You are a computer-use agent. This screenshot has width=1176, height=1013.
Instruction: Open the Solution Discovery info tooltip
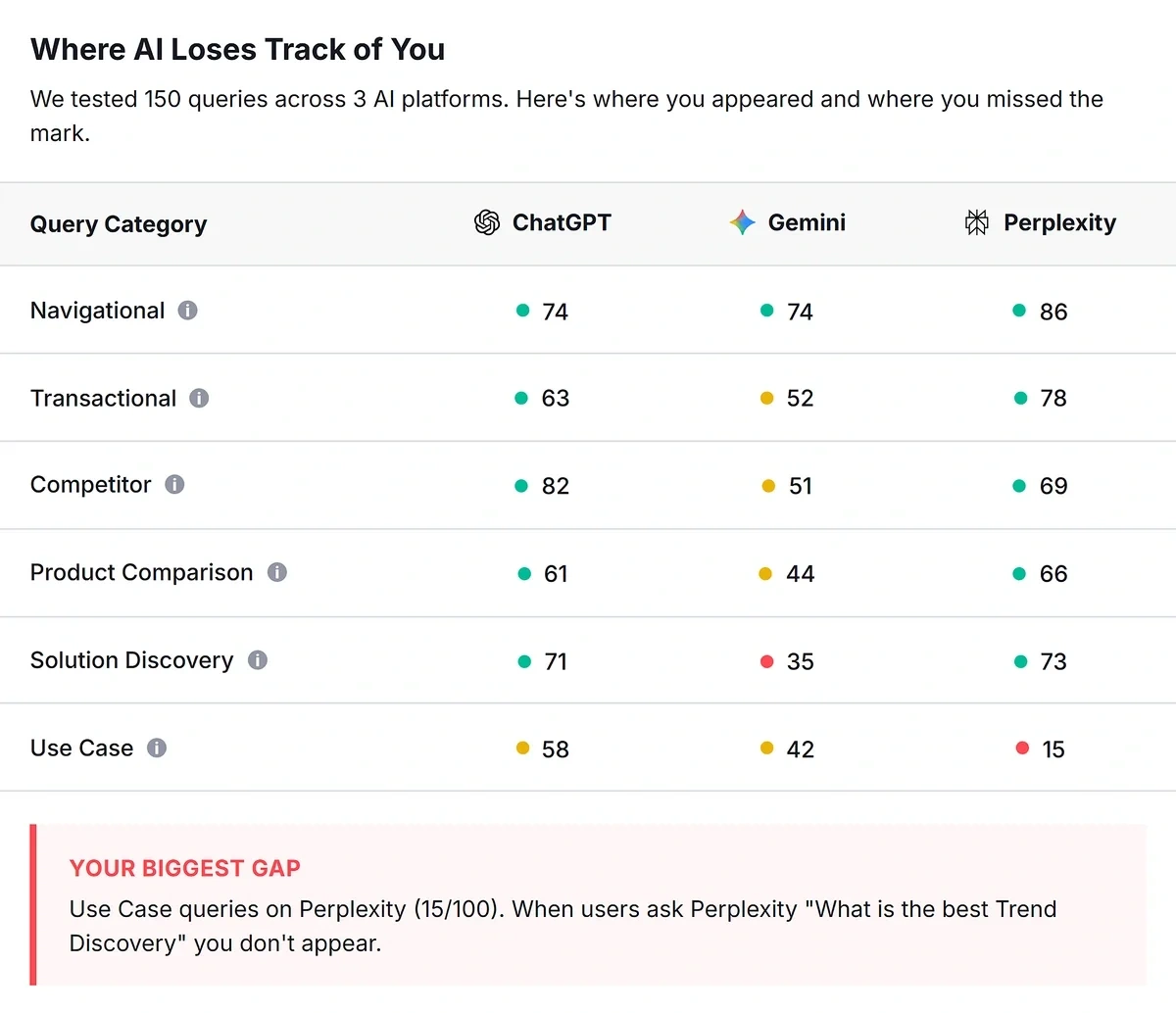pyautogui.click(x=257, y=660)
